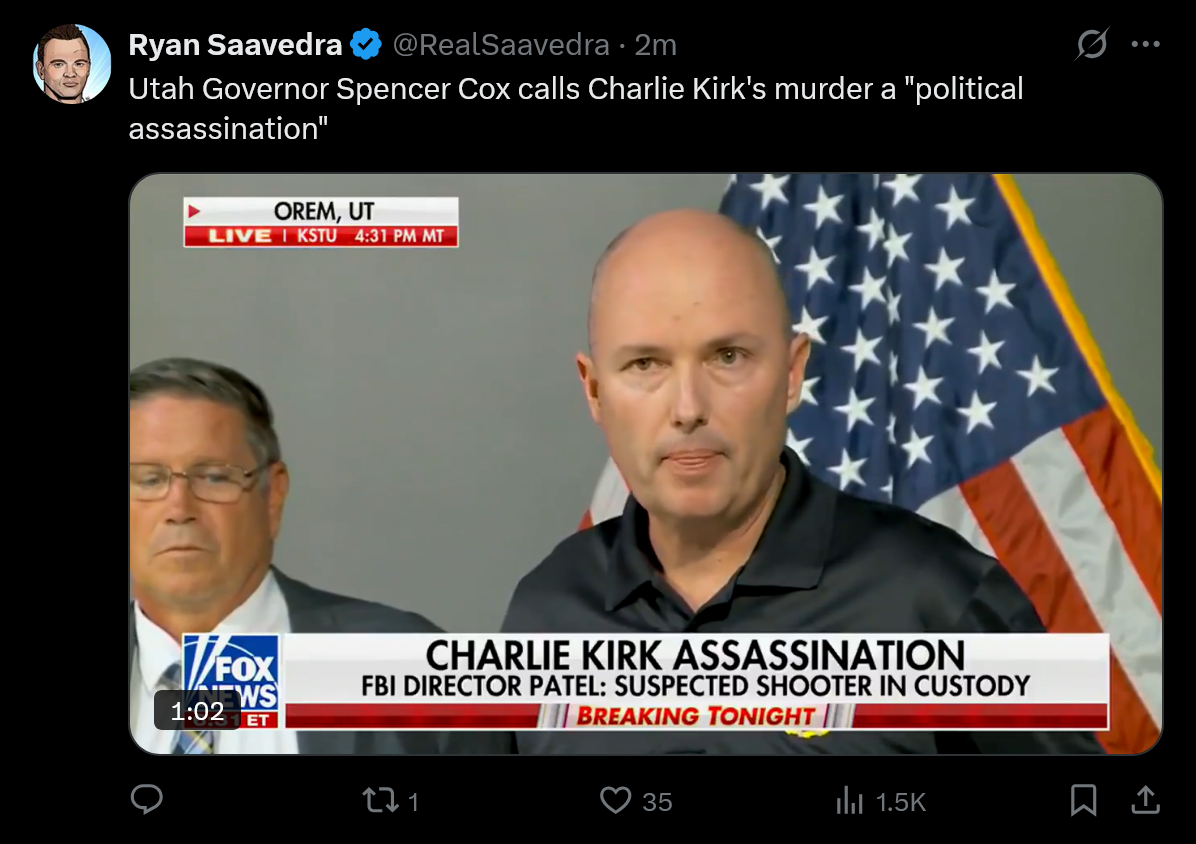This screenshot has height=844, width=1196.
Task: Click the Ryan Saavedra display name
Action: pos(235,45)
